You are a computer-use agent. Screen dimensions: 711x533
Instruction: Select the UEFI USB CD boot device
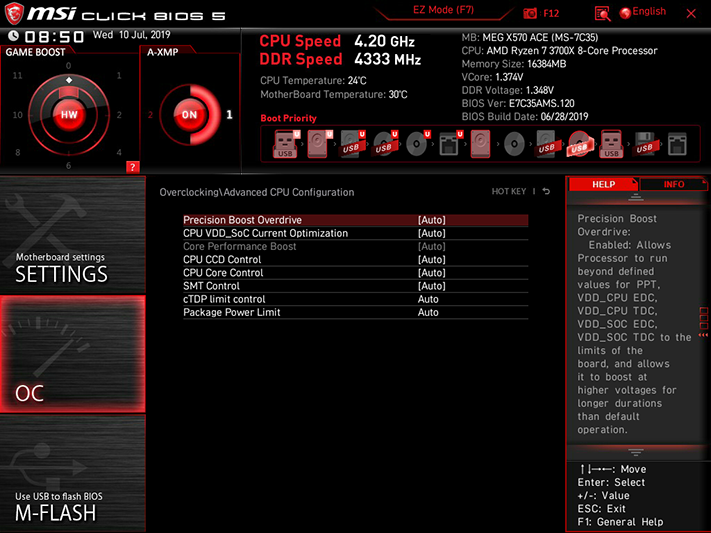coord(385,144)
